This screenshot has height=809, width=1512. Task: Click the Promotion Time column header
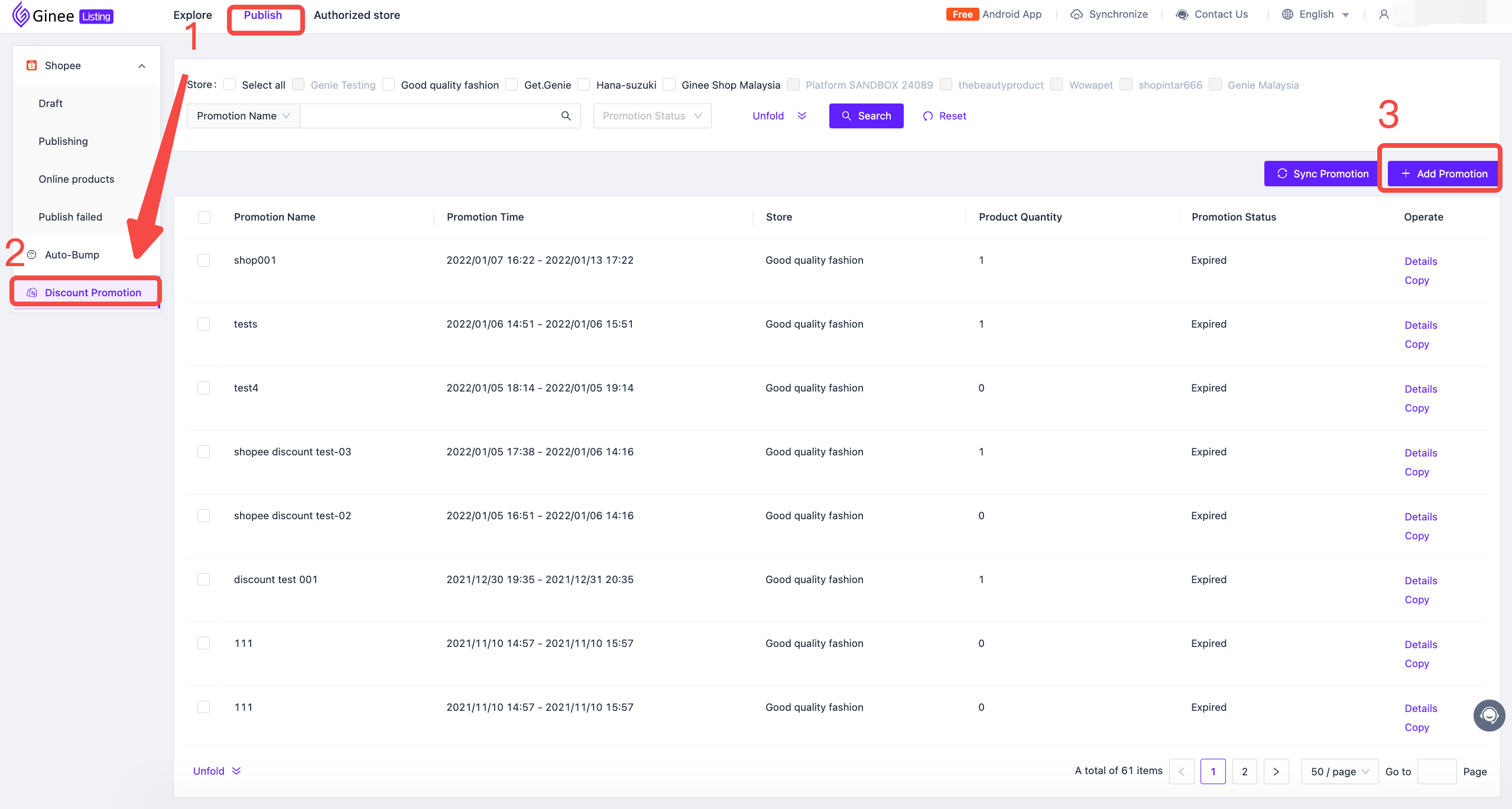[x=485, y=217]
